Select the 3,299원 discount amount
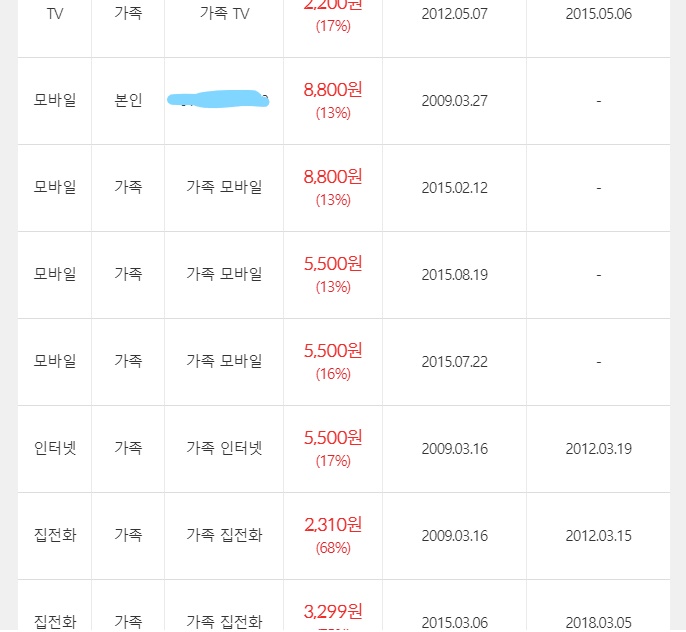The width and height of the screenshot is (686, 632). [x=333, y=611]
